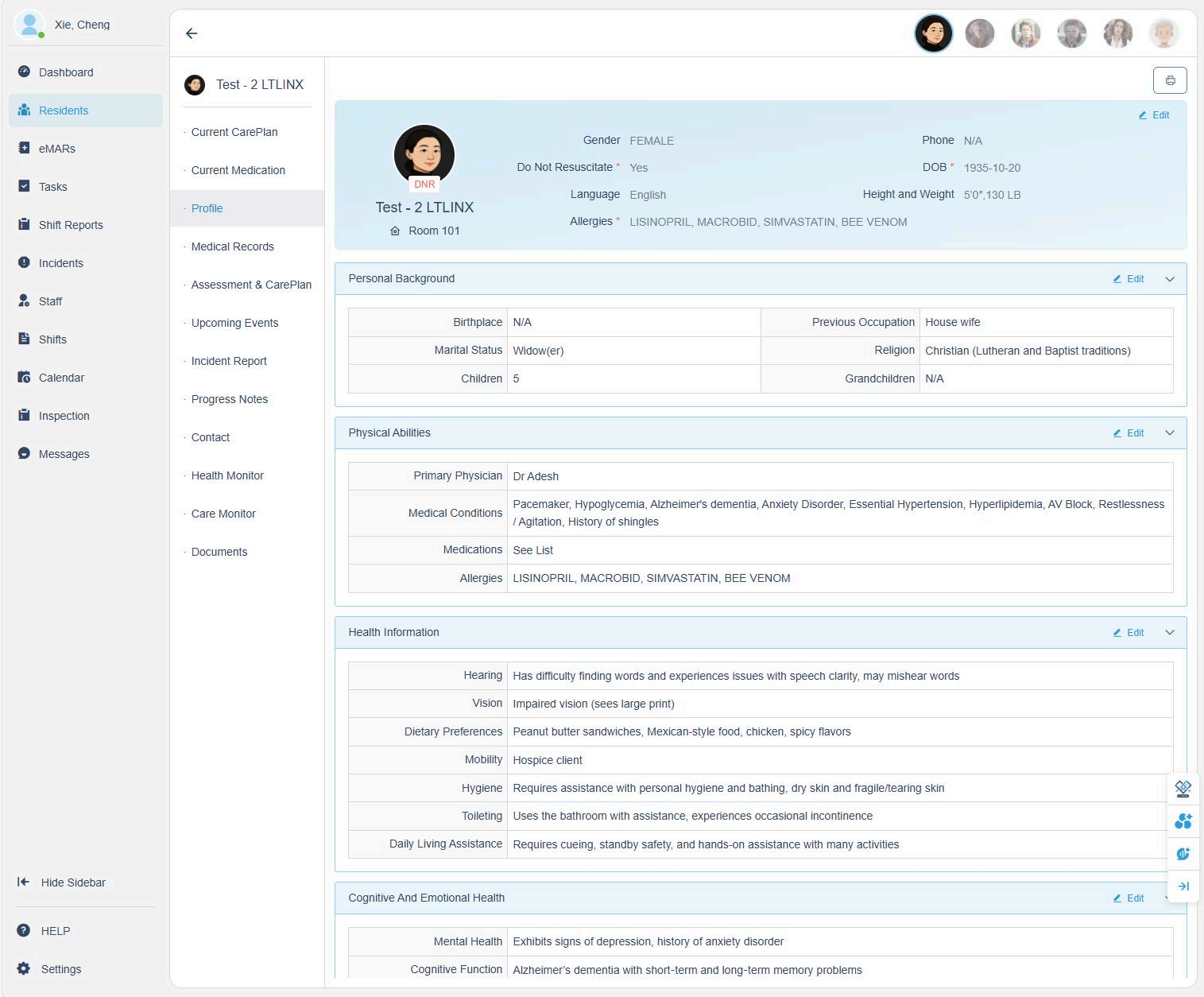Select the second resident avatar thumbnail
Image resolution: width=1204 pixels, height=997 pixels.
tap(980, 33)
